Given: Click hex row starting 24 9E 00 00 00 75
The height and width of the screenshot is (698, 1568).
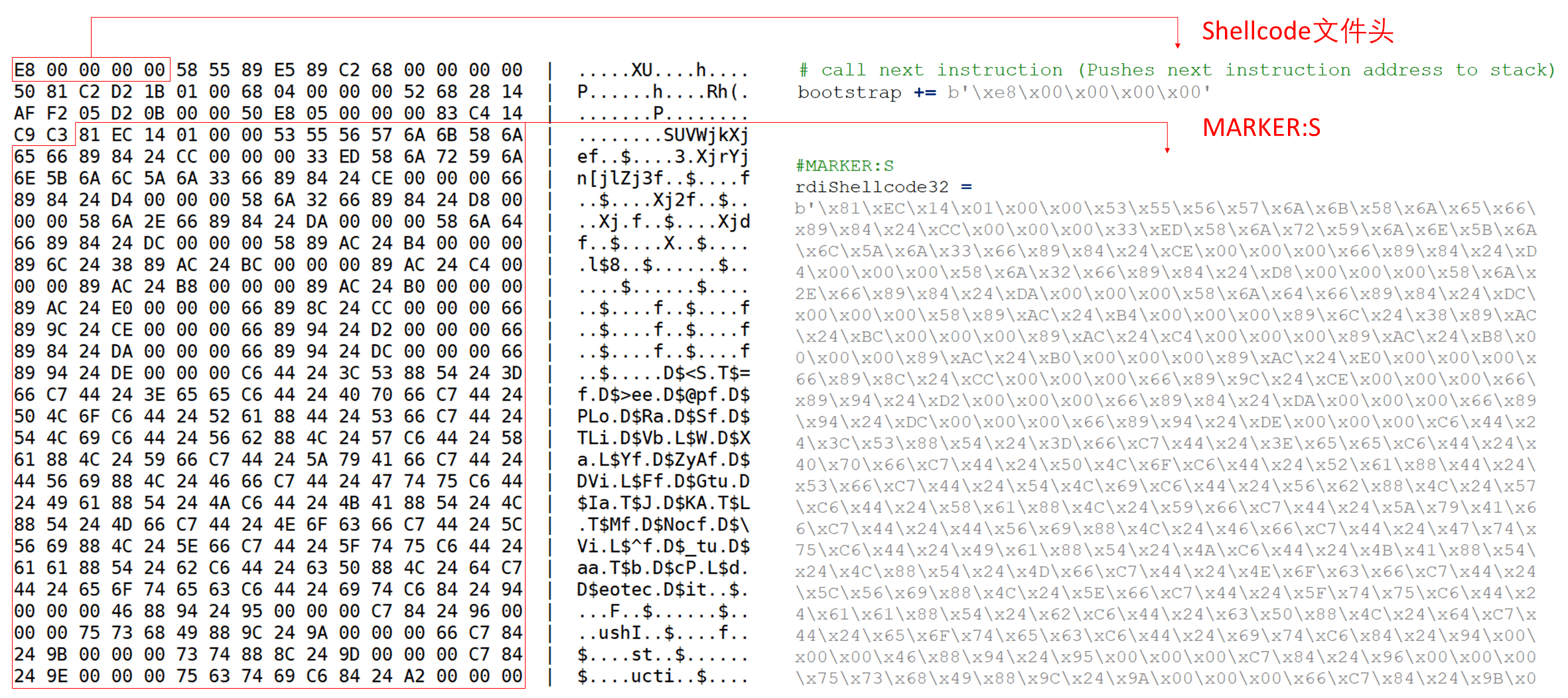Looking at the screenshot, I should tap(268, 676).
